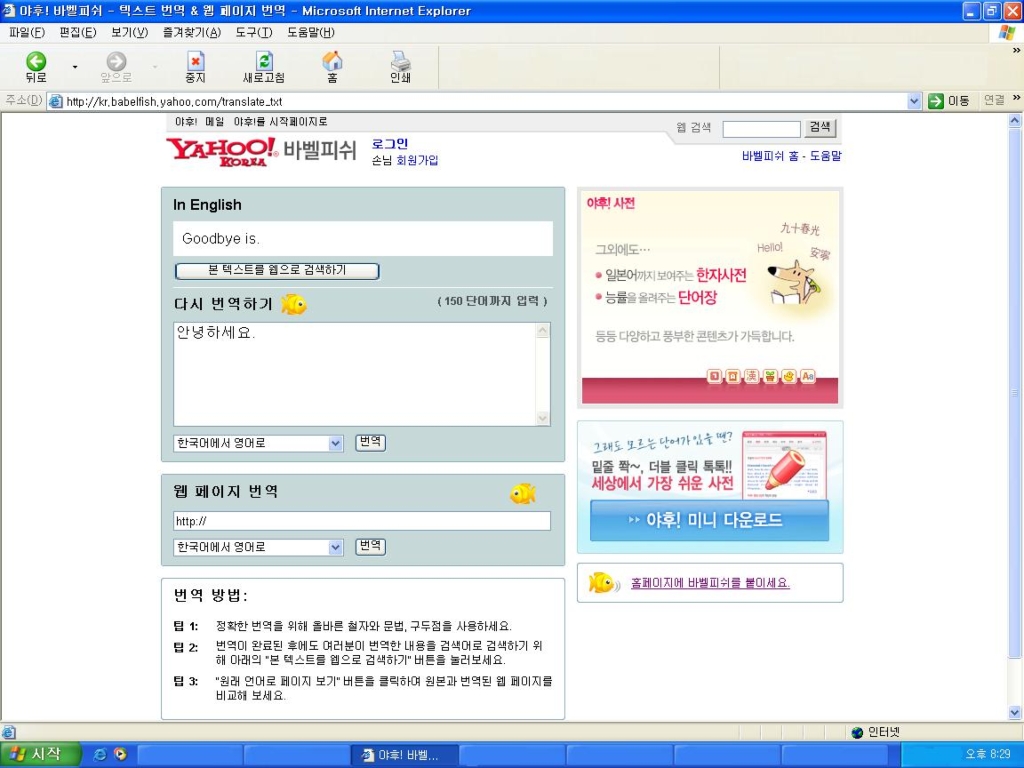Screen dimensions: 1024x768
Task: Click the Internet zone globe in status bar
Action: click(x=857, y=733)
